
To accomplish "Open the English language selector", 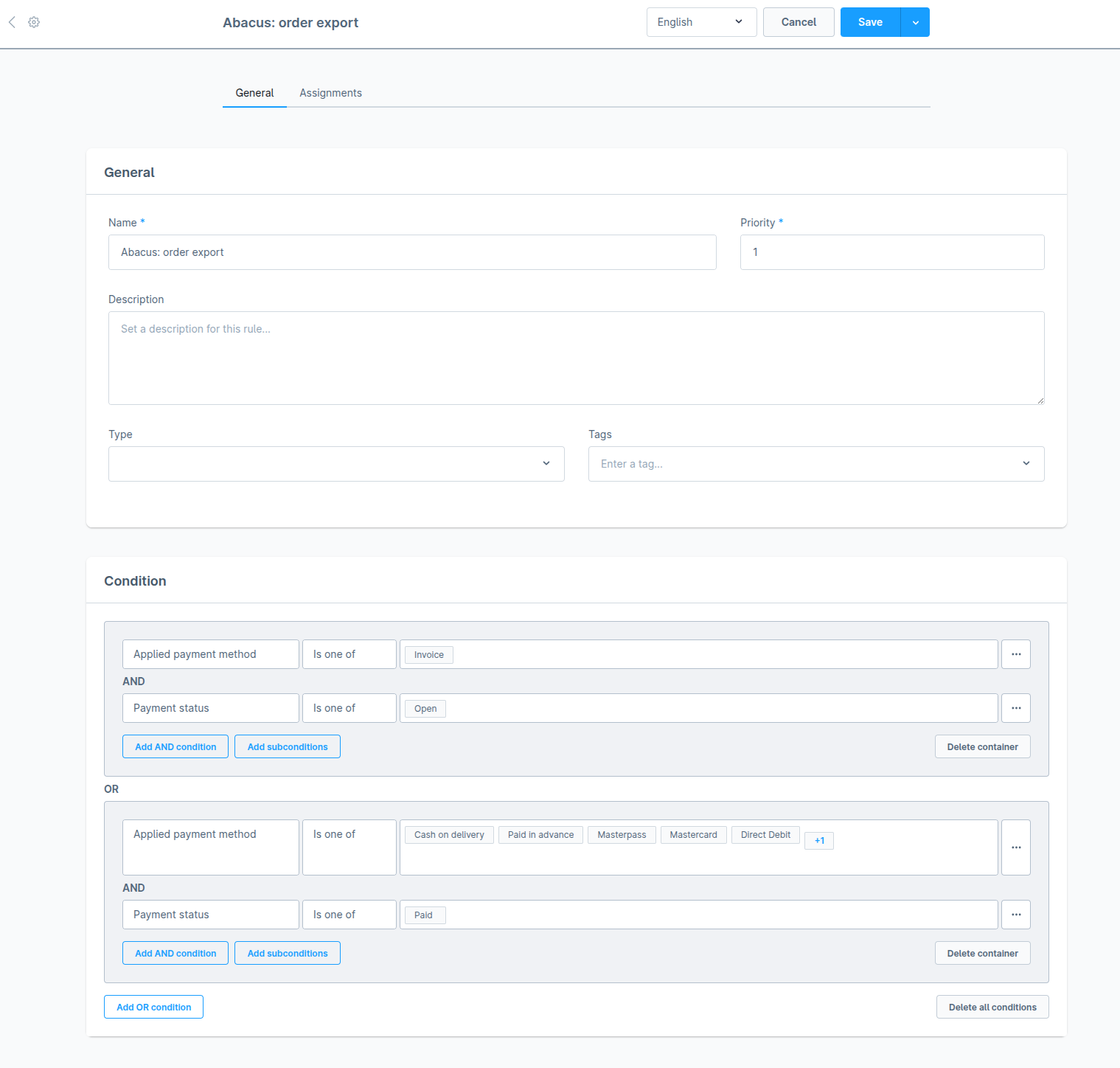I will (x=701, y=21).
